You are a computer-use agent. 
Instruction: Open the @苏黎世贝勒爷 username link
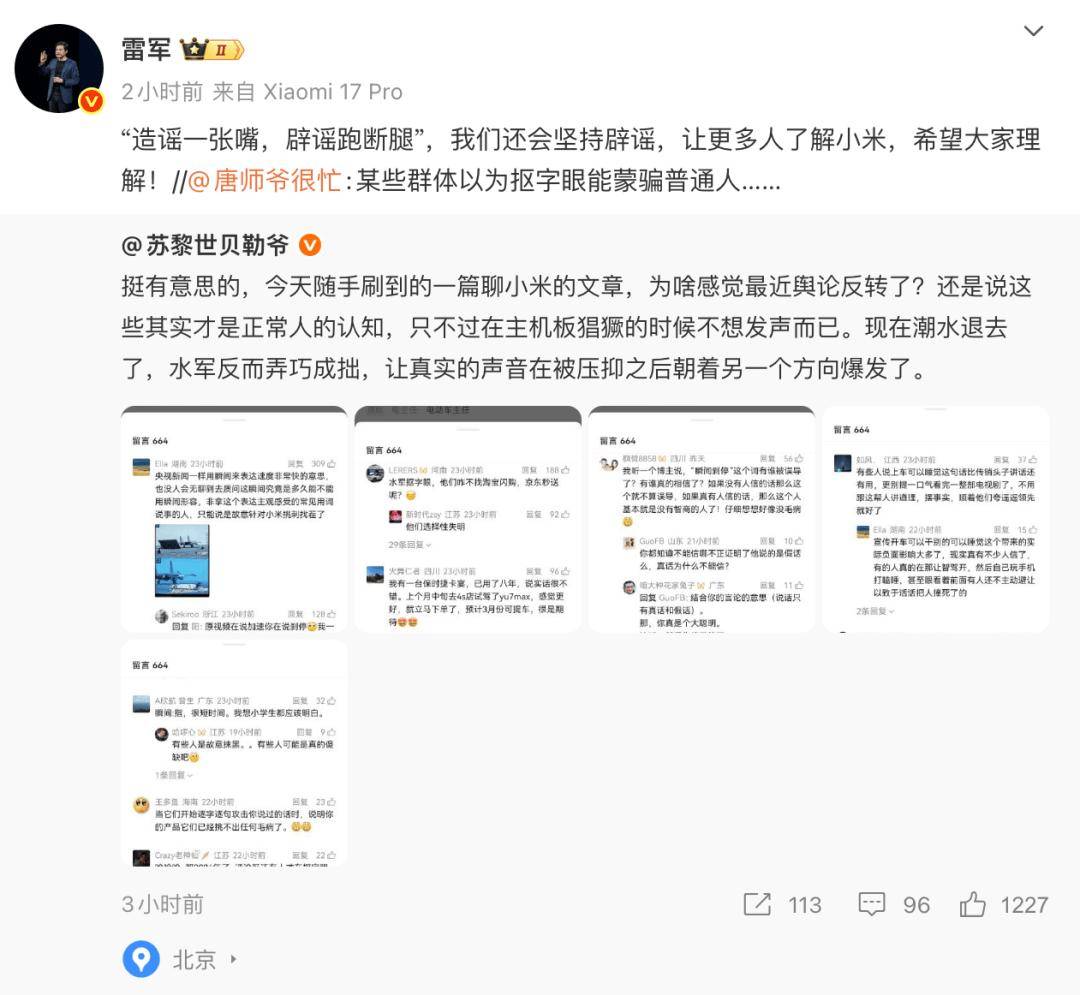coord(205,245)
